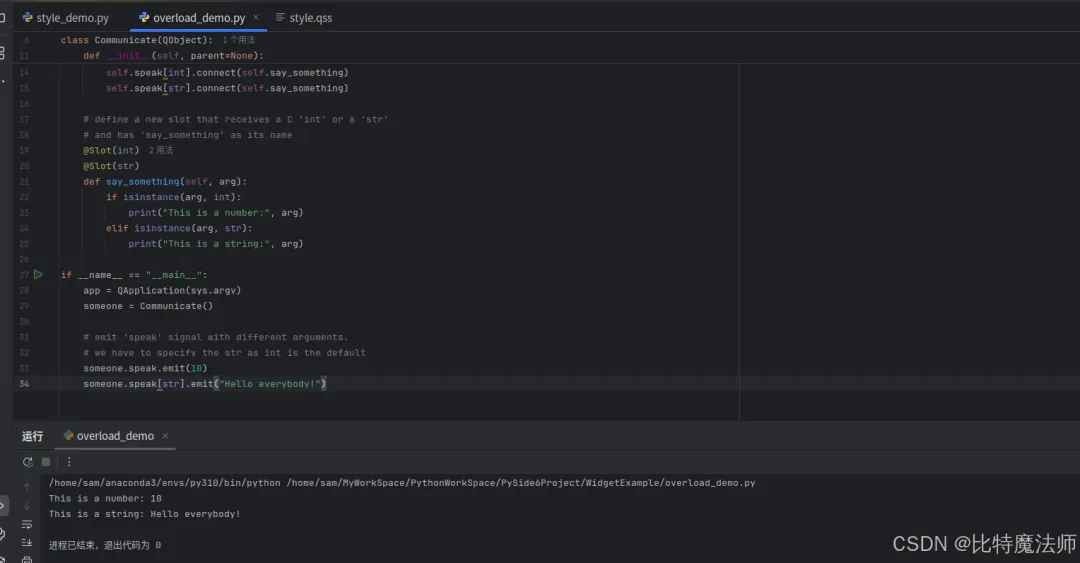
Task: Click the '1个用法' usage hint
Action: (238, 40)
